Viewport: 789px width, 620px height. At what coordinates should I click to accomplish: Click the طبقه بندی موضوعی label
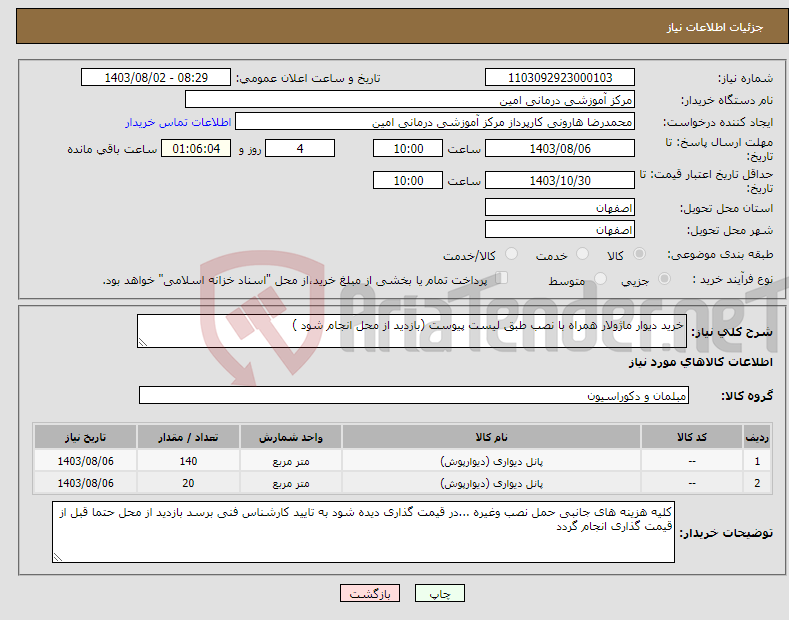[720, 255]
